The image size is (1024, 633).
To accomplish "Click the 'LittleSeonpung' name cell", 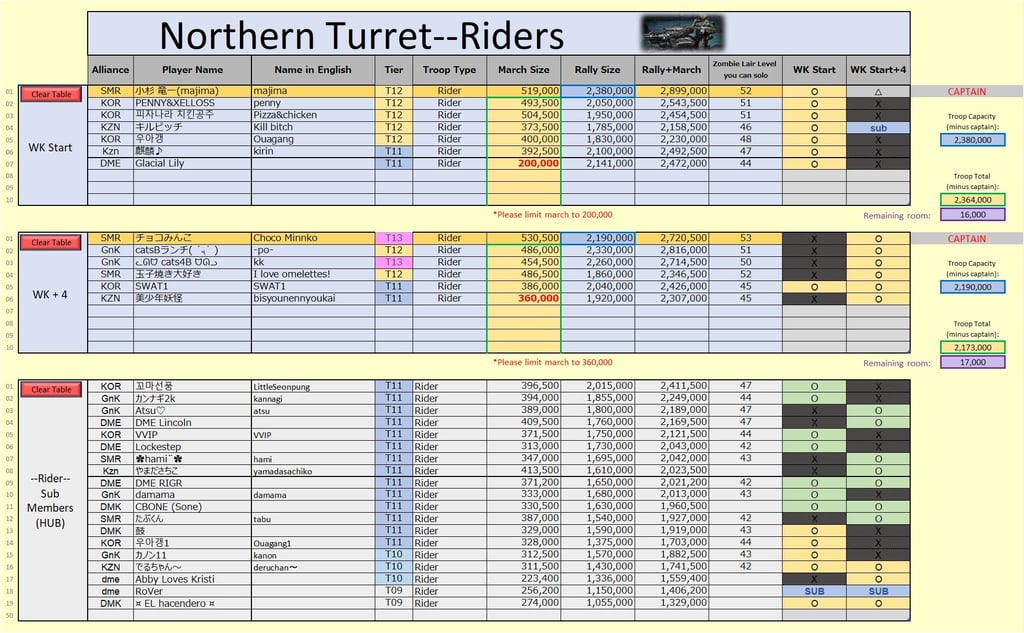I will [313, 386].
